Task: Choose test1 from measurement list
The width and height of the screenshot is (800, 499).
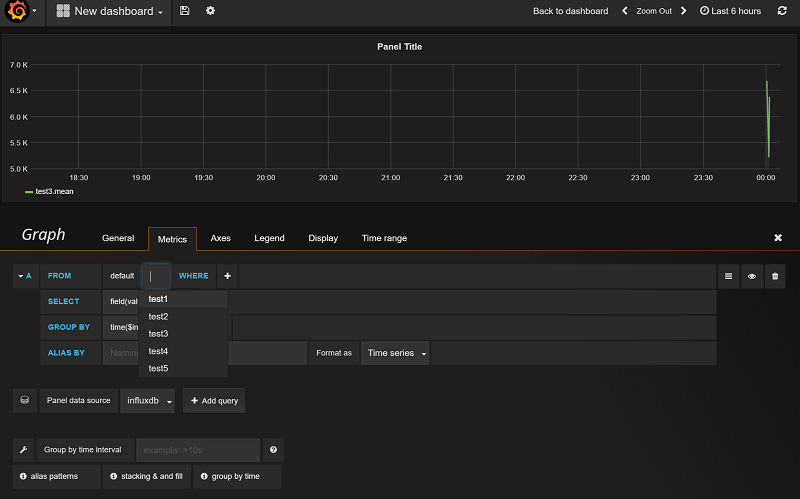Action: pyautogui.click(x=183, y=299)
